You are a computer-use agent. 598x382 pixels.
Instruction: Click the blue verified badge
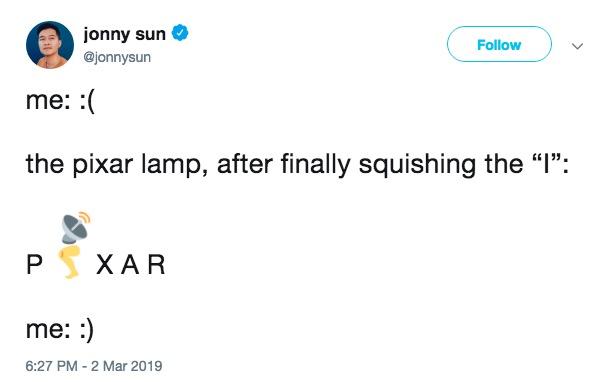click(x=180, y=33)
